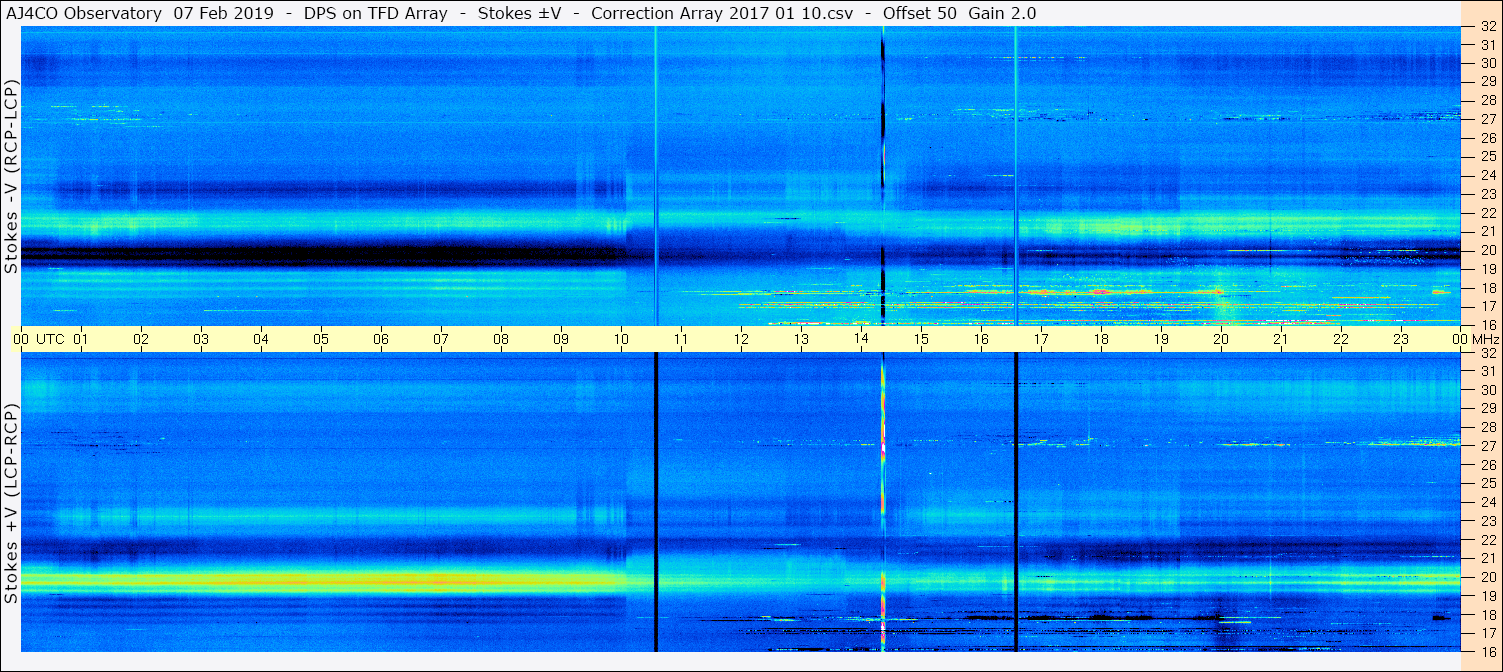
Task: Select hour "09" on the time axis
Action: pos(561,339)
